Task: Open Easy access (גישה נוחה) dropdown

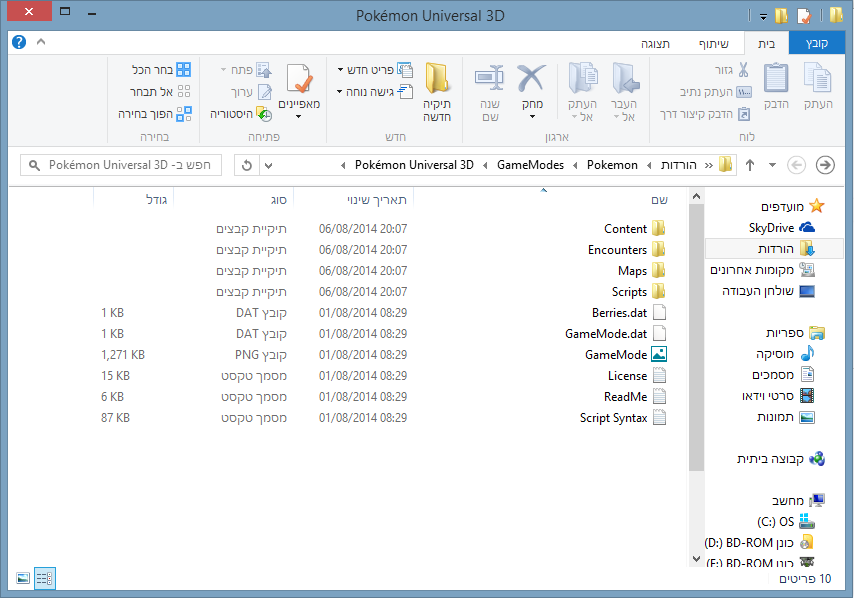Action: (x=375, y=92)
